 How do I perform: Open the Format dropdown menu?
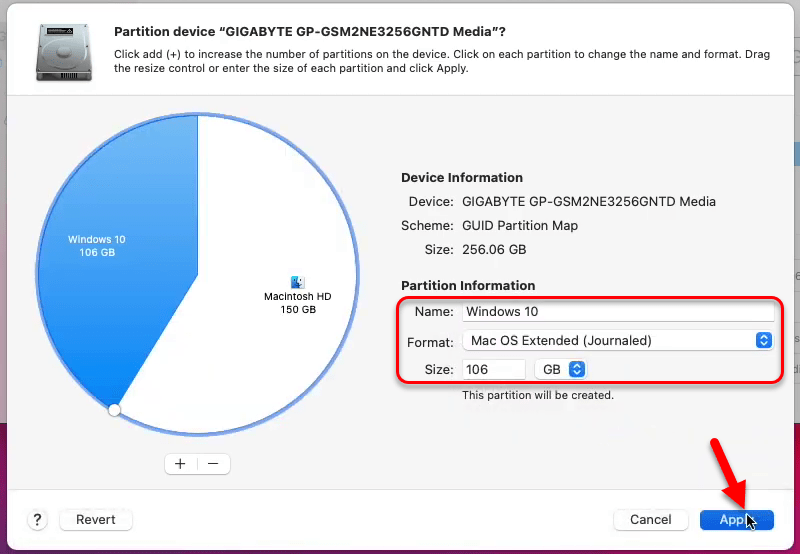coord(618,340)
